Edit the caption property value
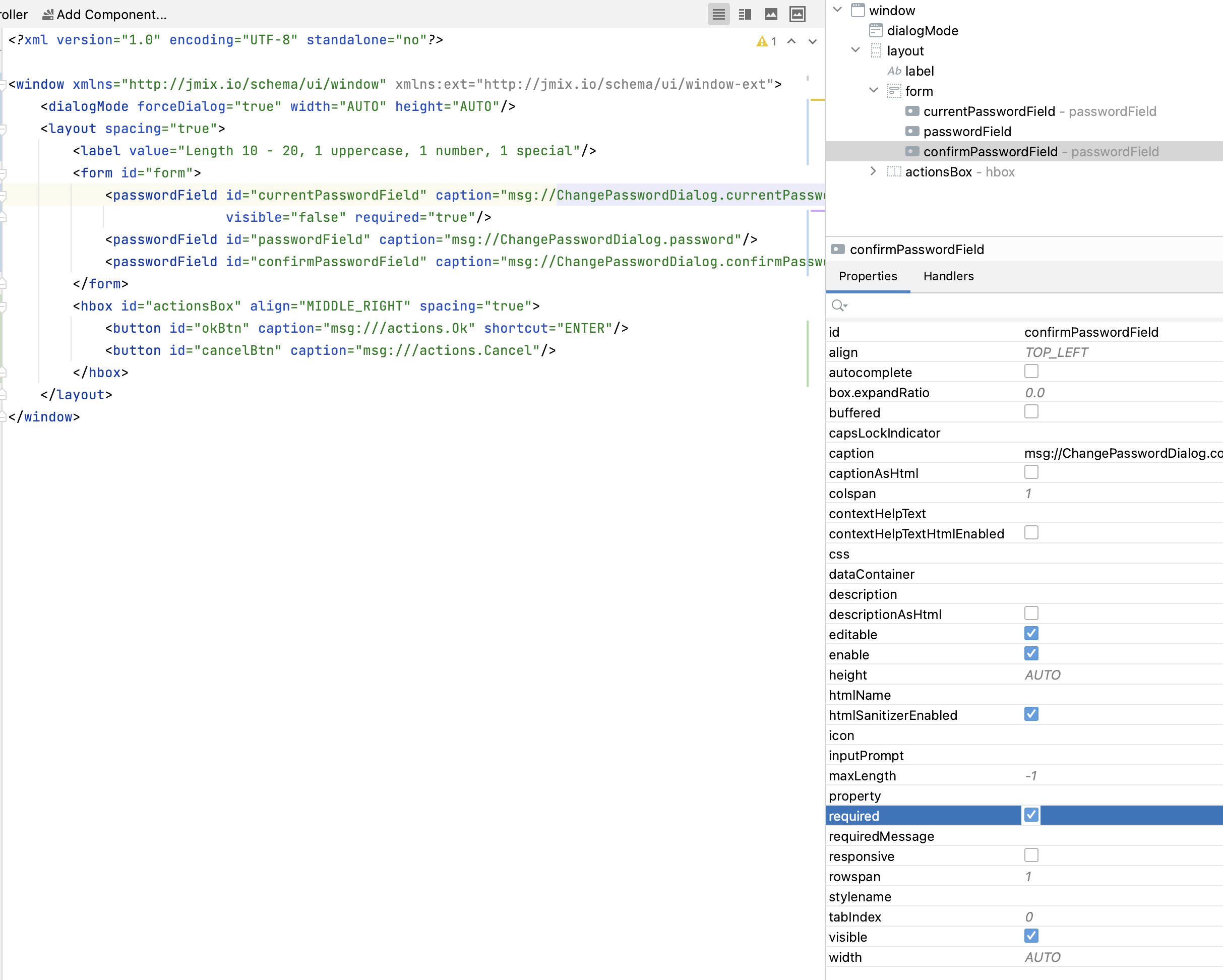1223x980 pixels. 1122,453
